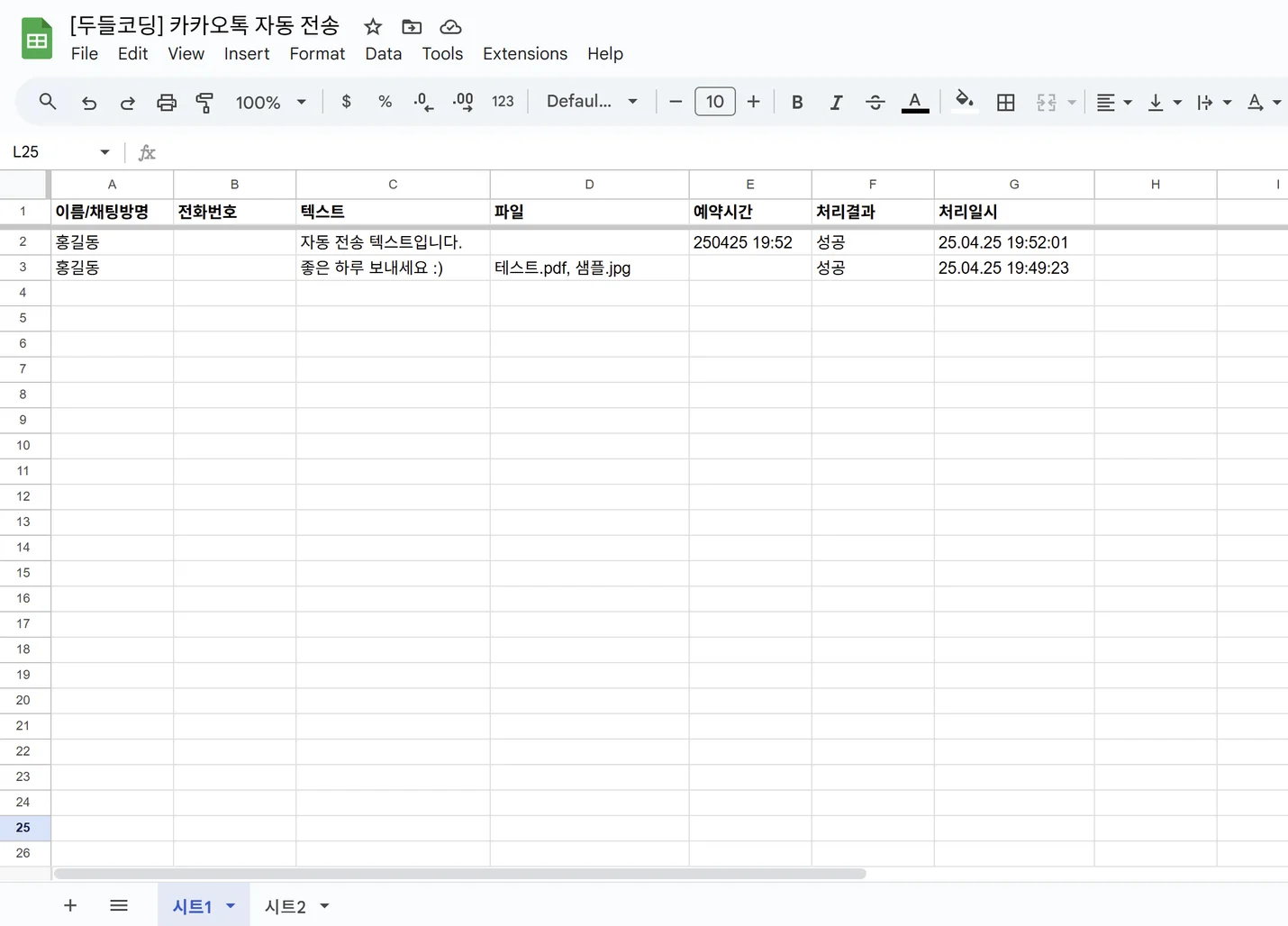Open horizontal align dropdown

coord(1114,103)
